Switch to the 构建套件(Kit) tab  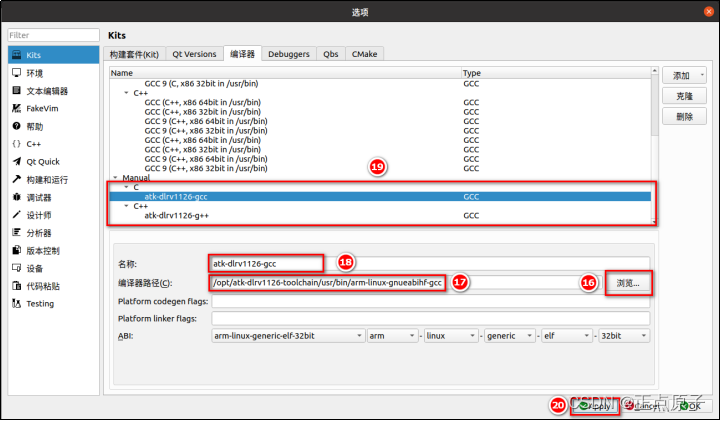pos(134,54)
